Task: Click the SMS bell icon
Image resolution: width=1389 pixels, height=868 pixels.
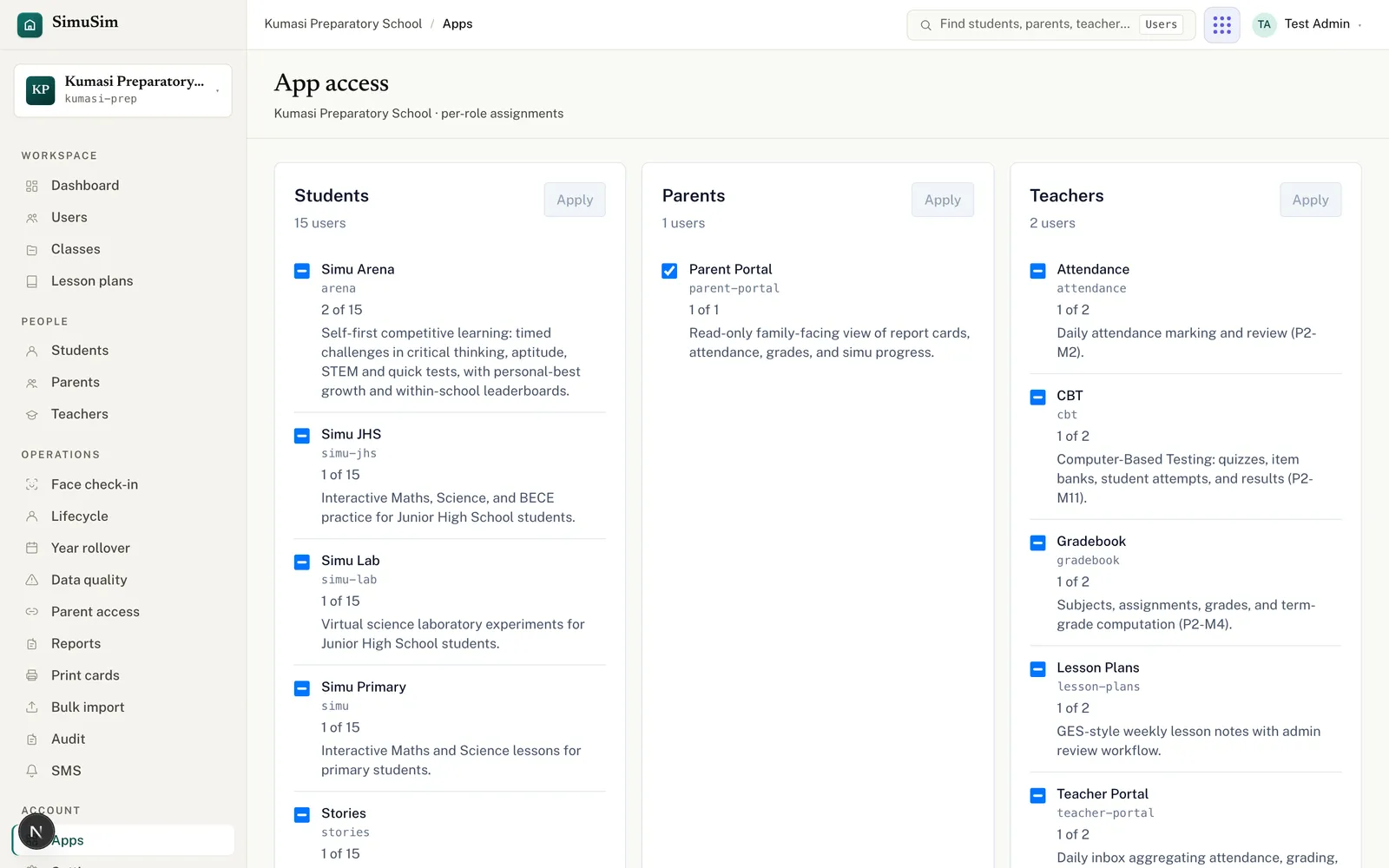Action: pos(32,771)
